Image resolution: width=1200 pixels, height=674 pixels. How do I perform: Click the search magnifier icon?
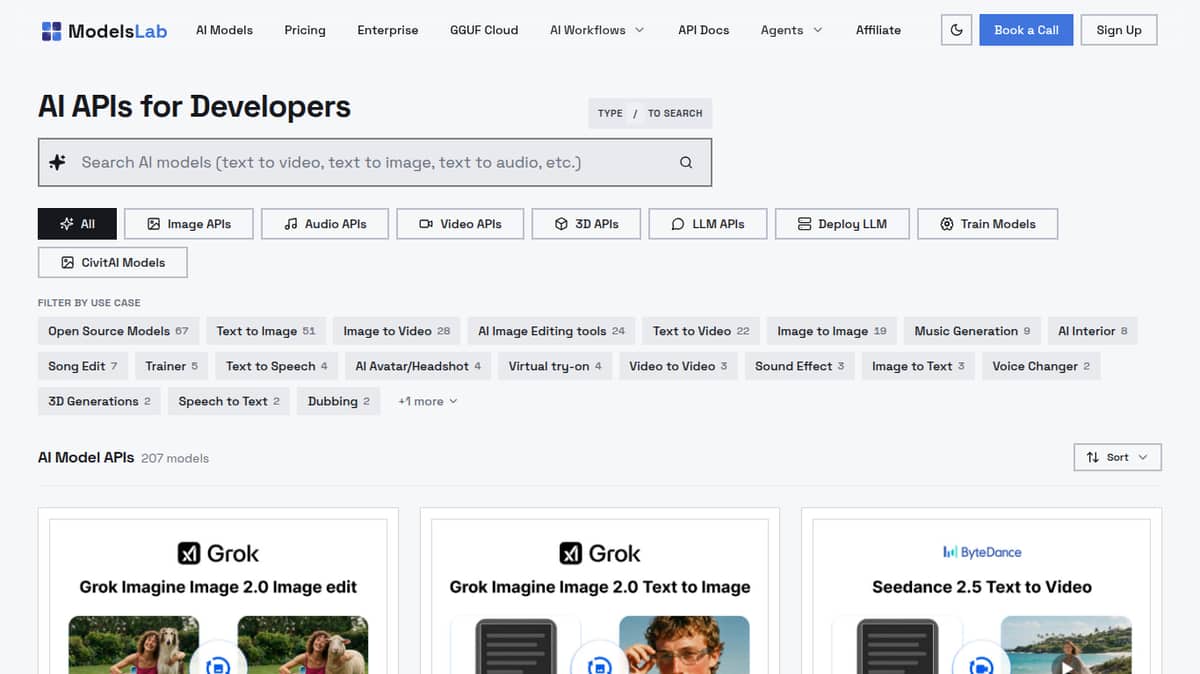686,162
